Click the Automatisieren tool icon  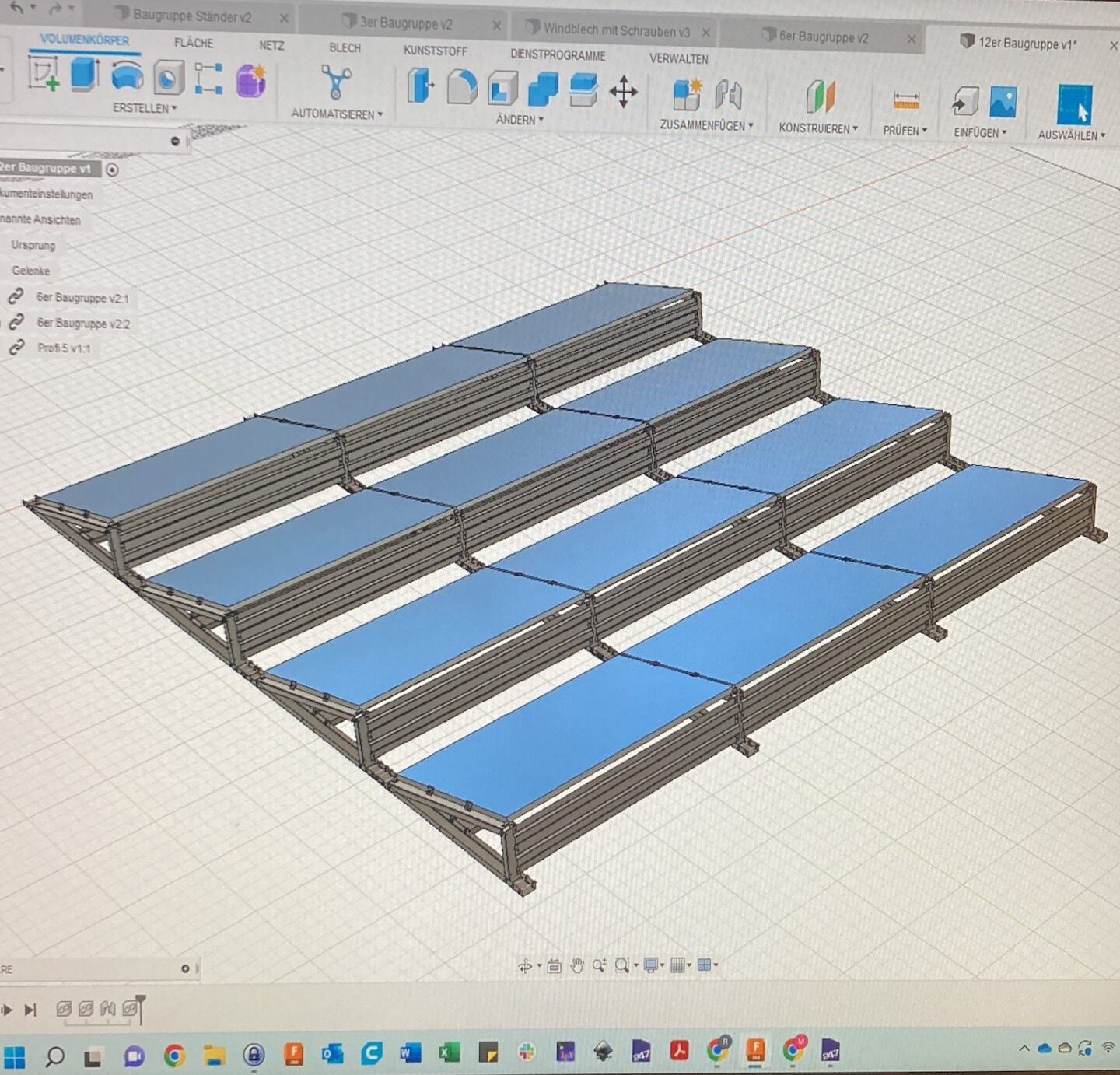tap(336, 82)
